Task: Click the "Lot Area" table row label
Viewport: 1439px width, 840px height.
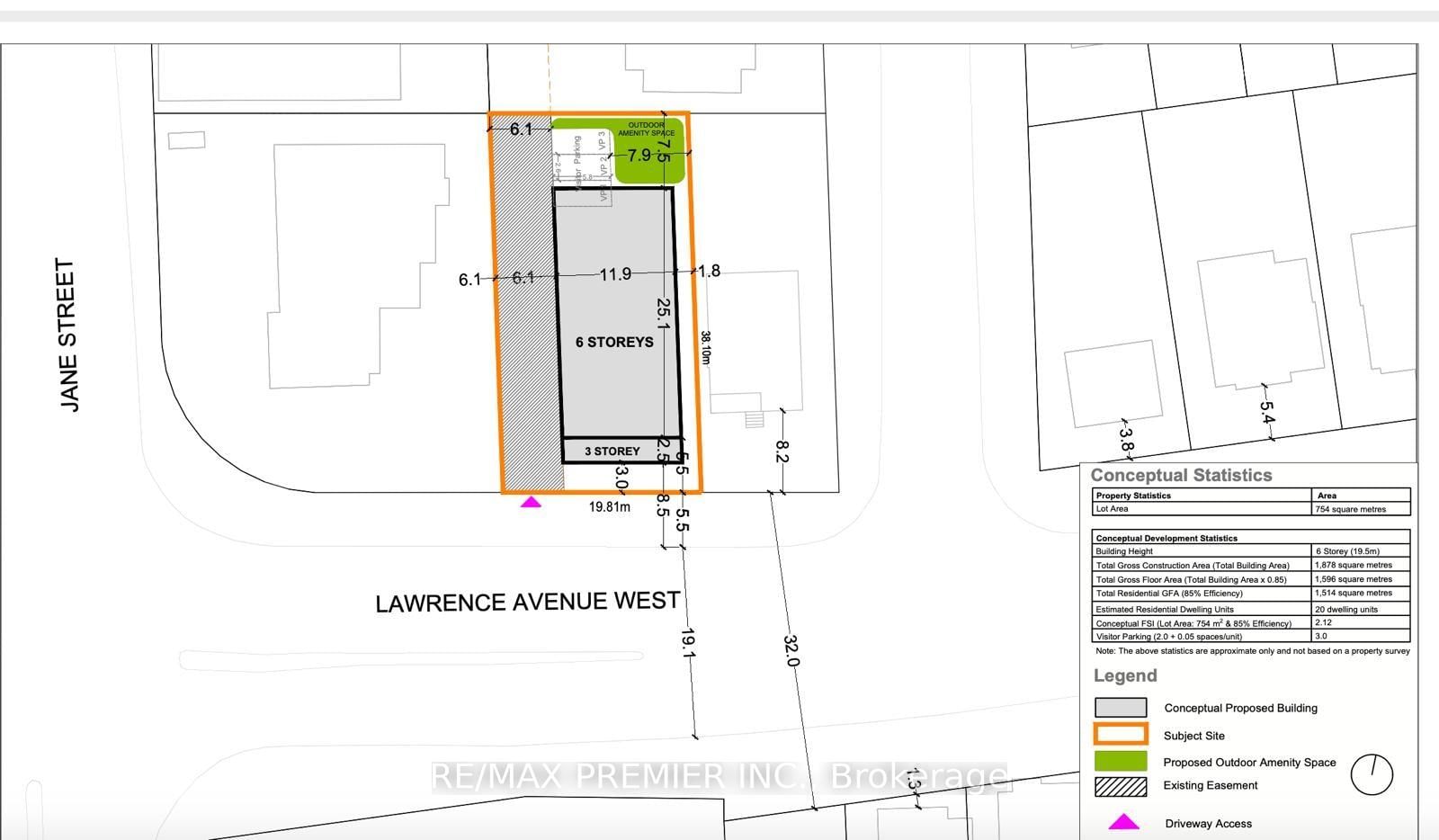Action: tap(1112, 509)
